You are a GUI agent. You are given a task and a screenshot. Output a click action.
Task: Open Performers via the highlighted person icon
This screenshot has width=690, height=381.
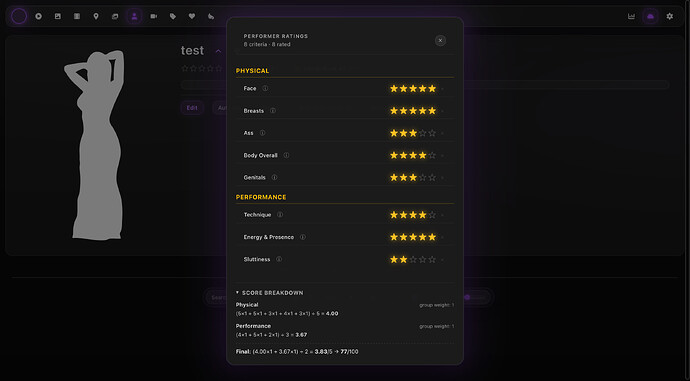[134, 16]
